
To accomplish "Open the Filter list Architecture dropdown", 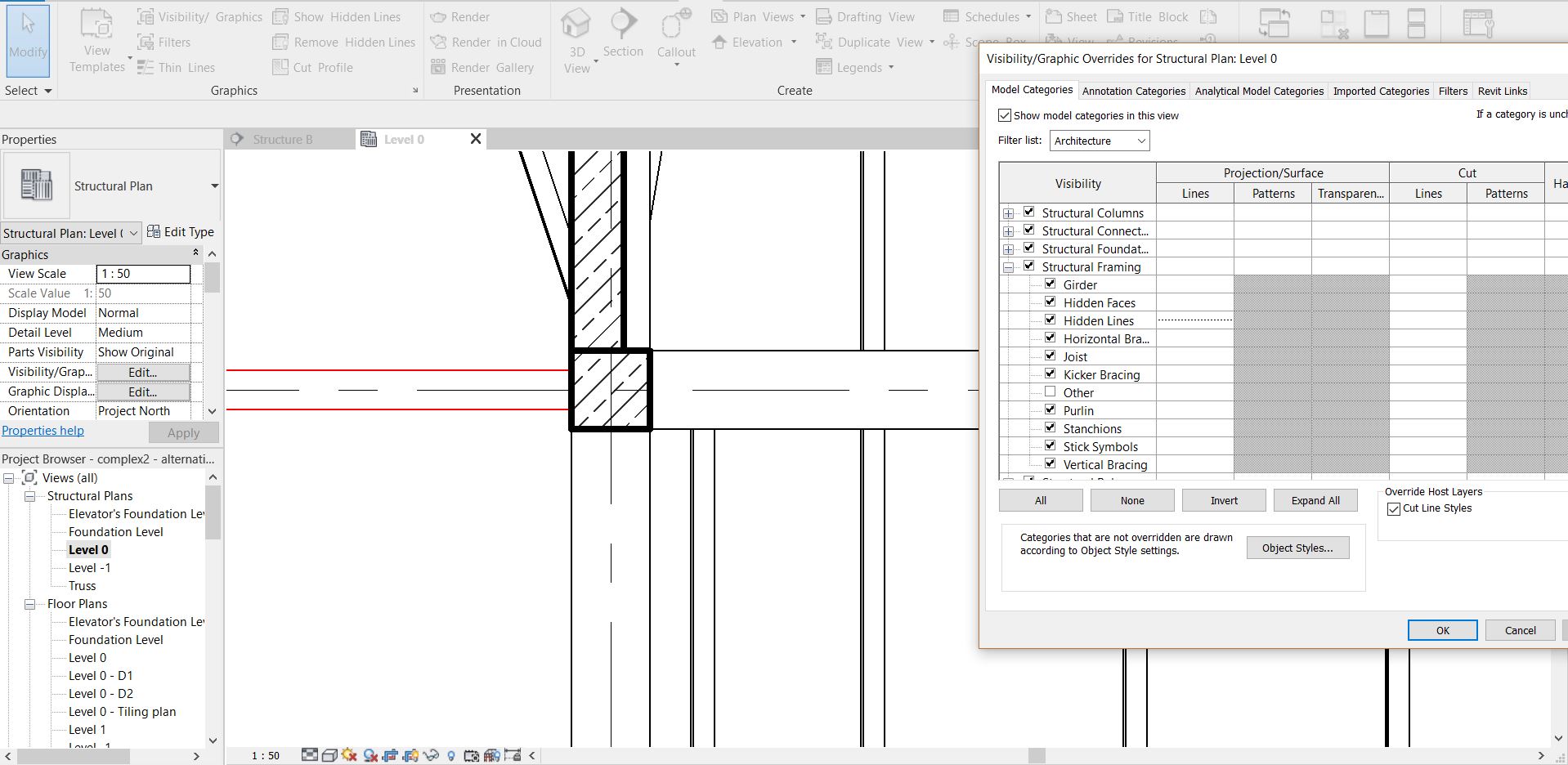I will coord(1140,141).
